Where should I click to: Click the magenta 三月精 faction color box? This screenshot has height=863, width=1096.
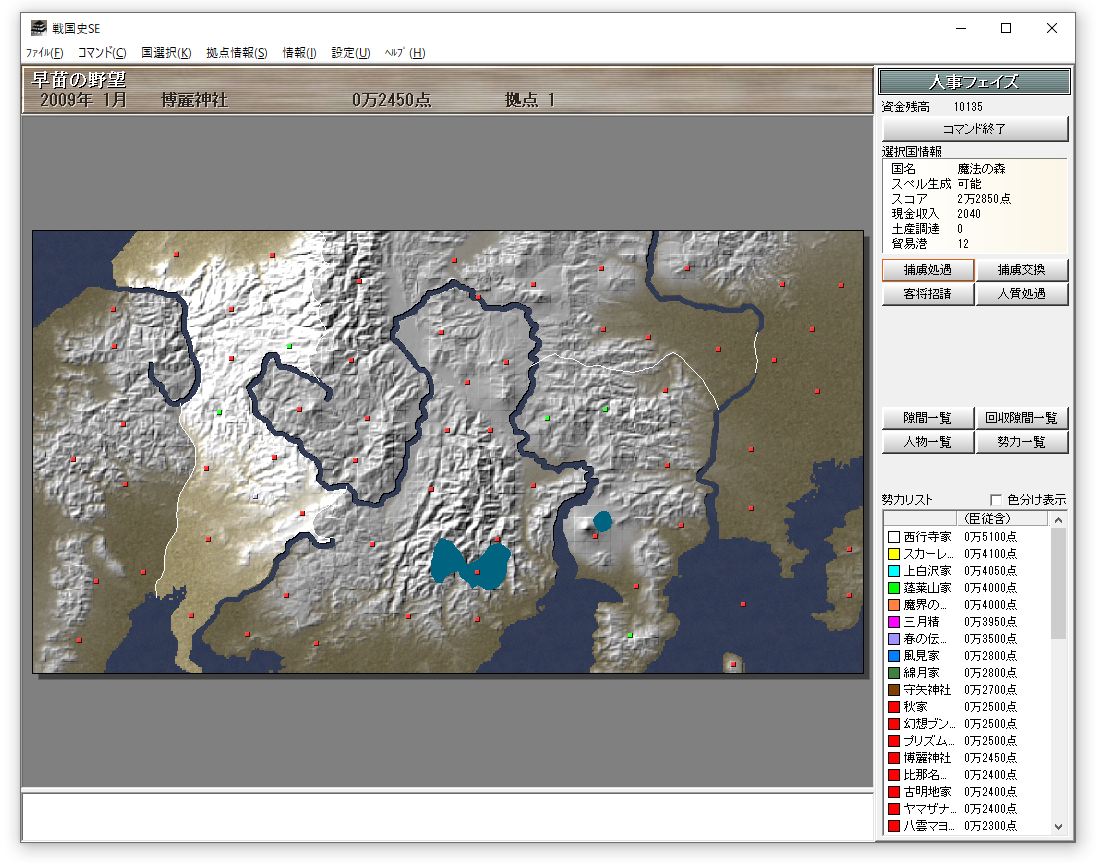(x=894, y=622)
